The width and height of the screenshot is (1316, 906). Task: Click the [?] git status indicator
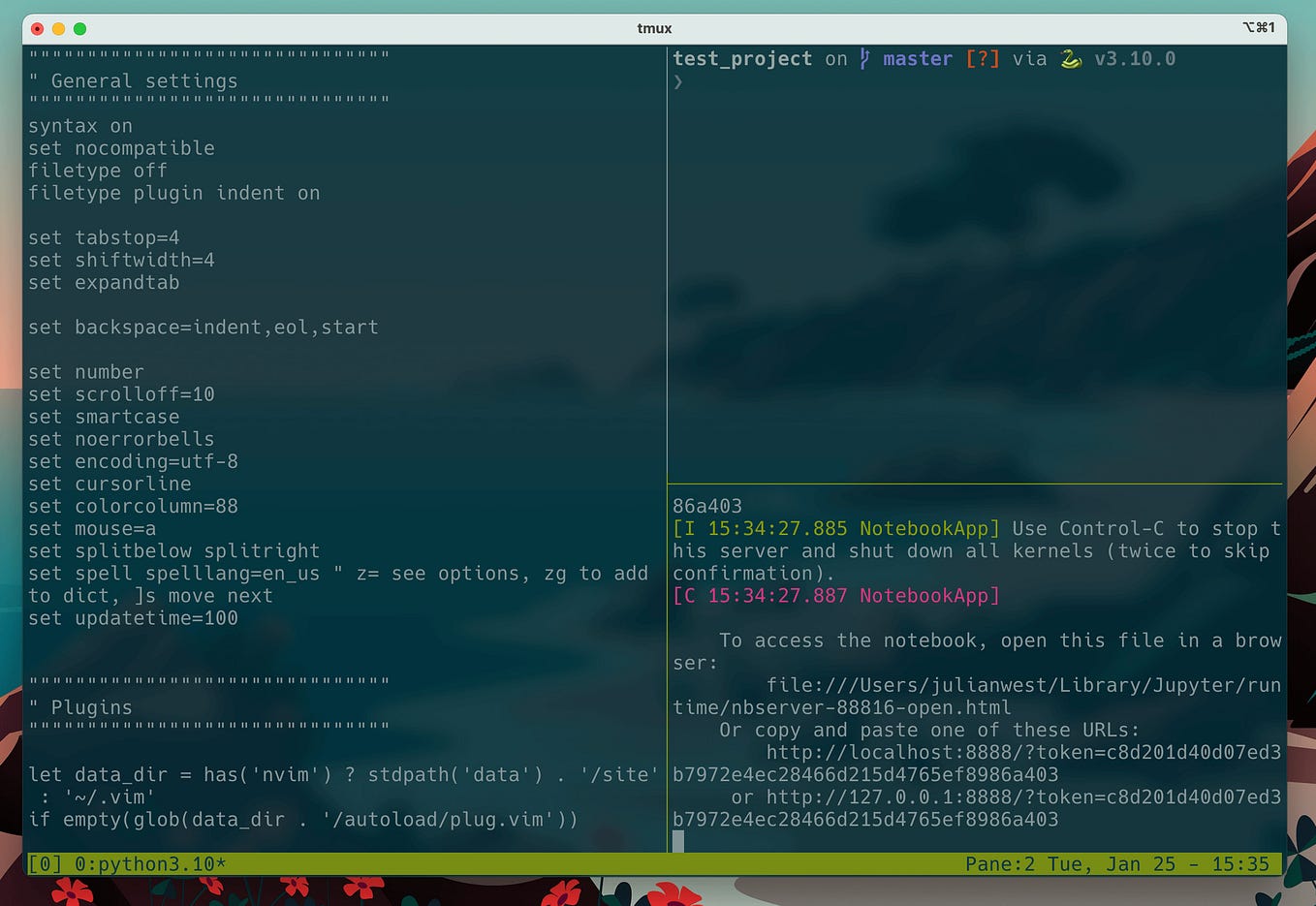point(981,58)
